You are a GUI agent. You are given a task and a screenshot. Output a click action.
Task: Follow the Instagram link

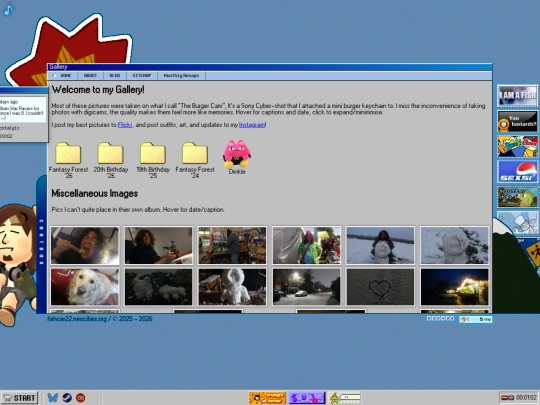[x=252, y=125]
